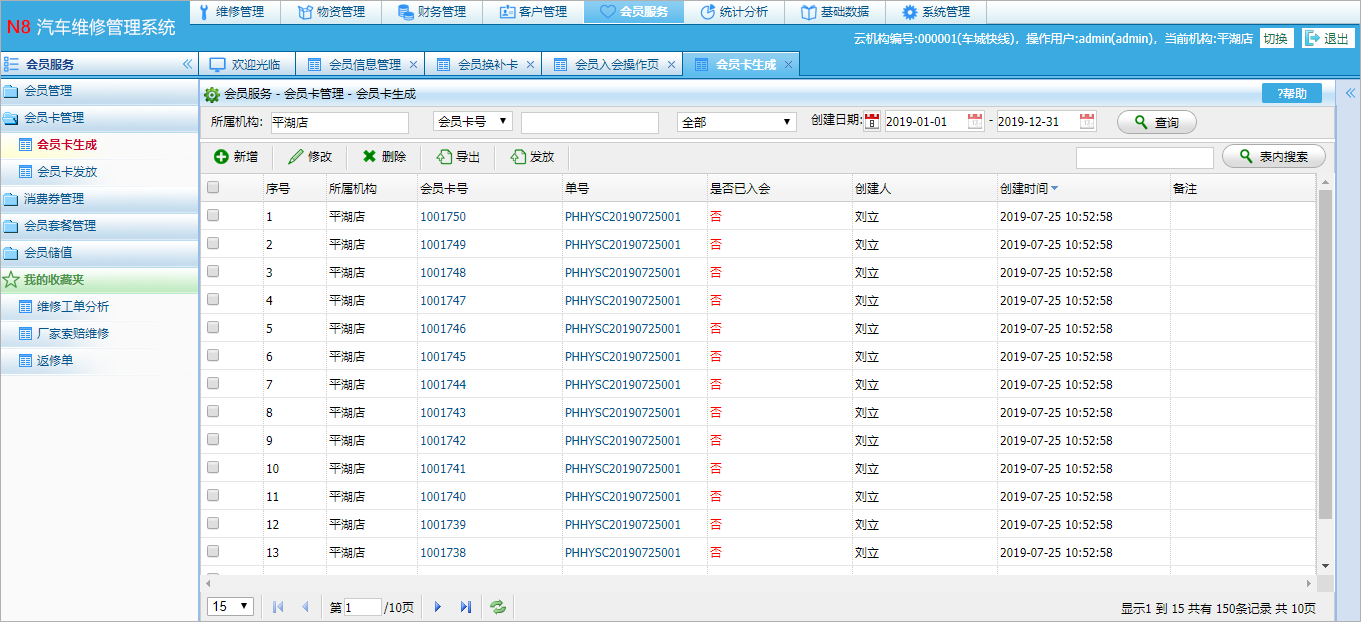Check the row with card number 1001746
Screen dimensions: 1361x622
tap(213, 327)
